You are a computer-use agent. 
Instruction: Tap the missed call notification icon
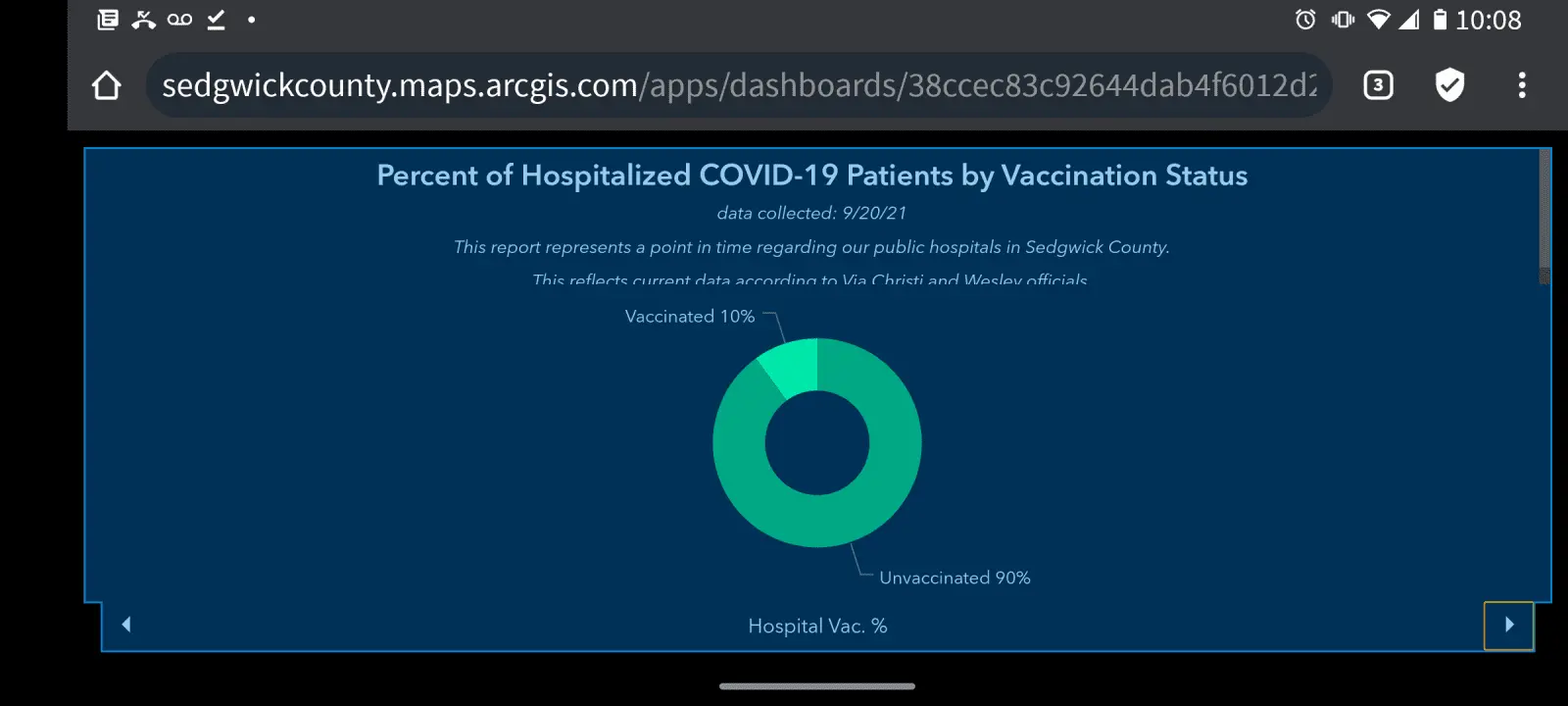(x=144, y=20)
